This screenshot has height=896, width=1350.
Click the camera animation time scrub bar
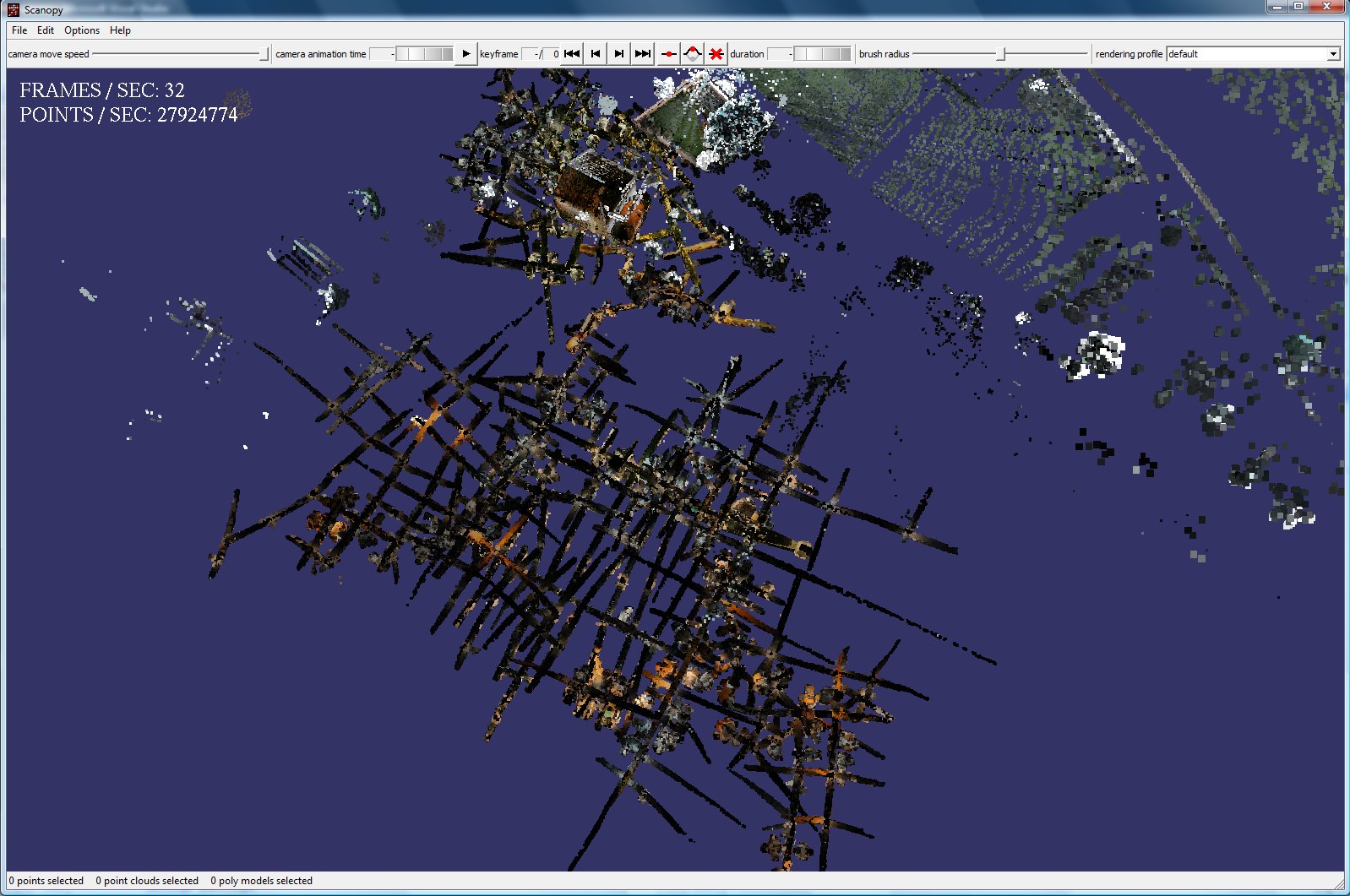(x=424, y=54)
